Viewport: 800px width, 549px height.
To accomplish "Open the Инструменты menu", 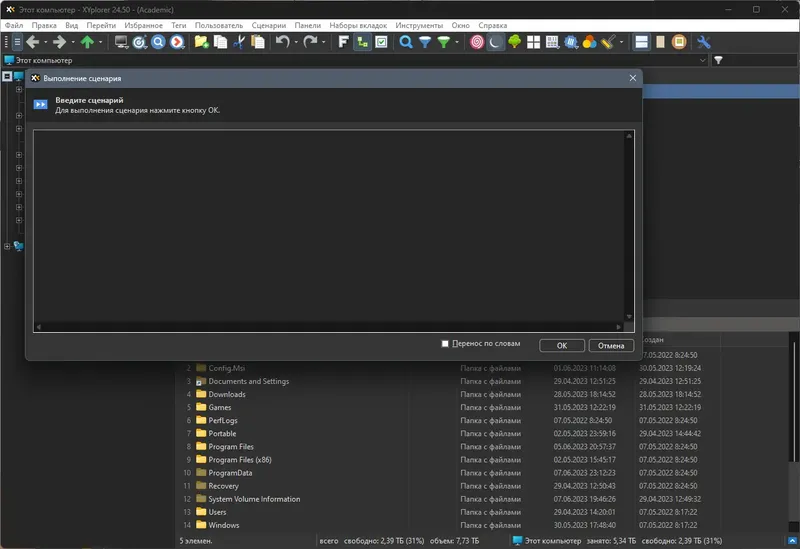I will click(x=419, y=25).
